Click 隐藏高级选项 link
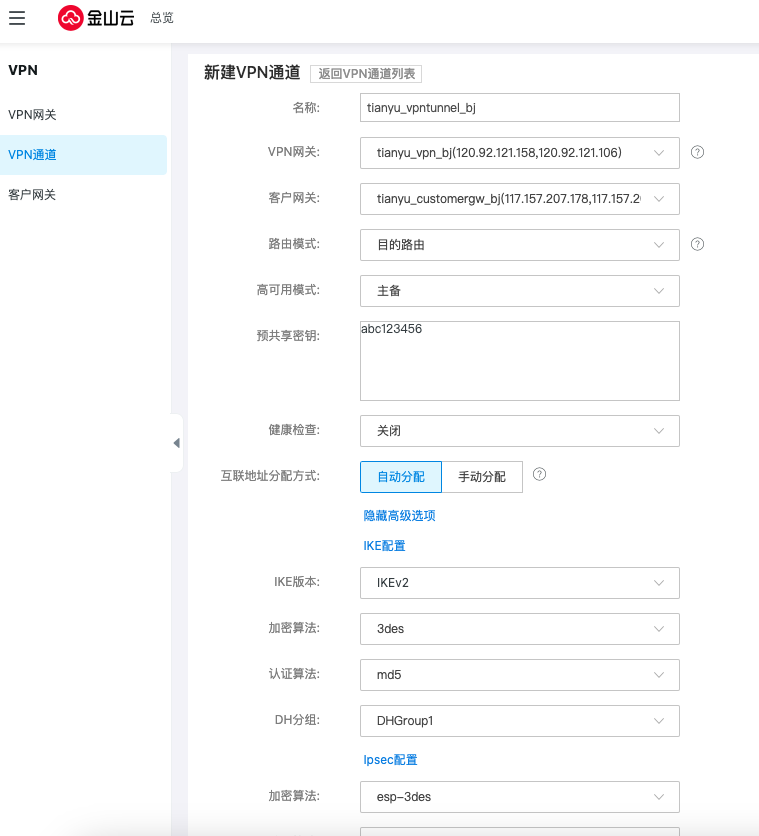The width and height of the screenshot is (759, 836). (x=399, y=516)
